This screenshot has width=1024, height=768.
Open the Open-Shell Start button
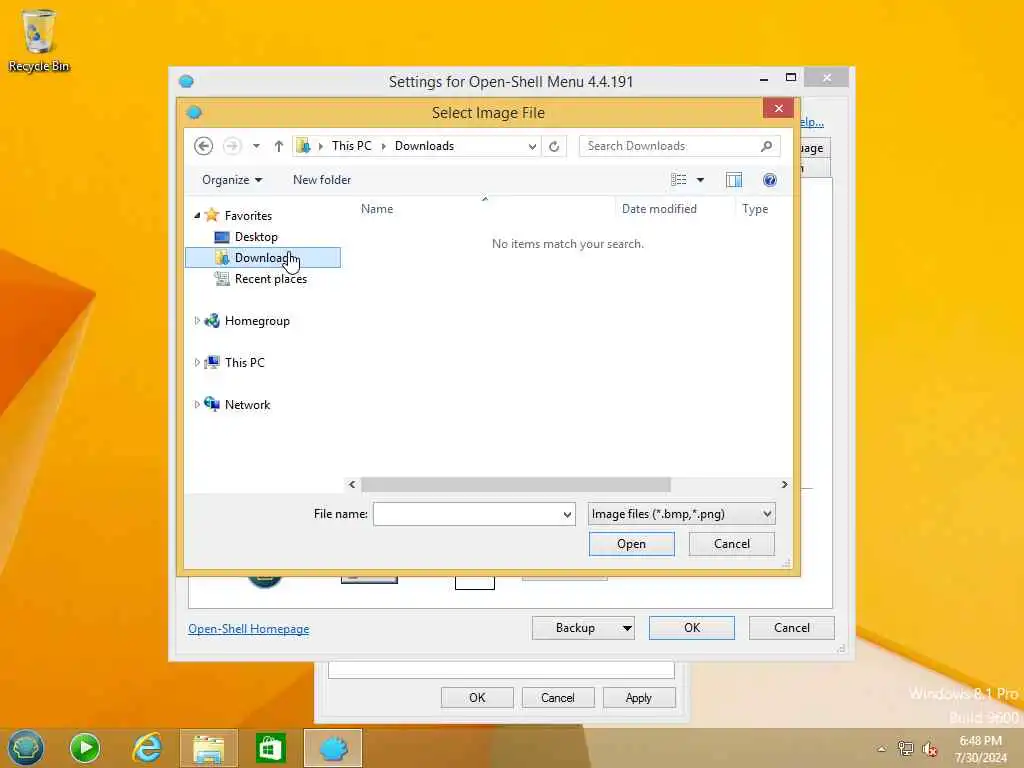[x=25, y=748]
